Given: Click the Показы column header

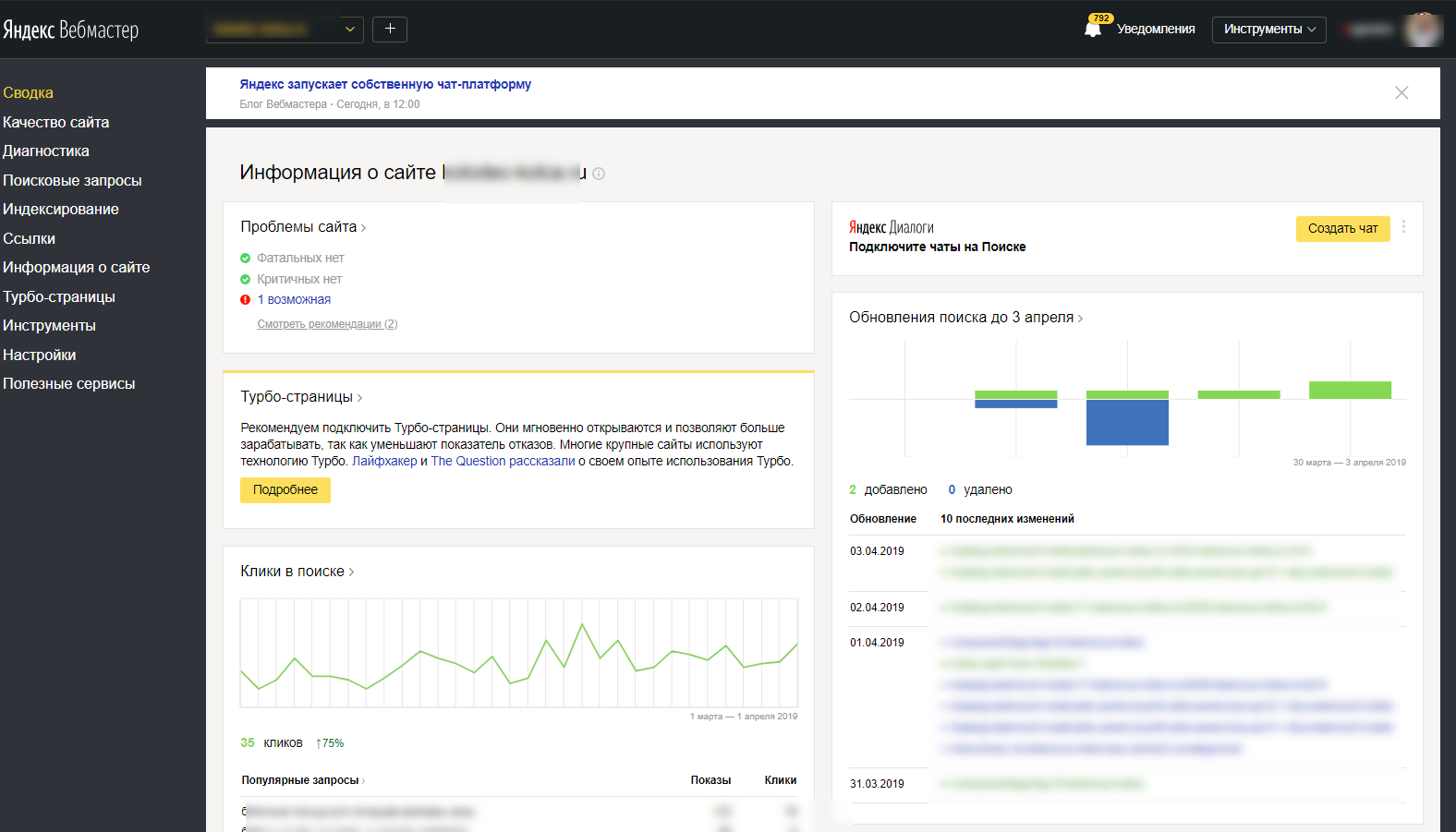Looking at the screenshot, I should tap(710, 780).
